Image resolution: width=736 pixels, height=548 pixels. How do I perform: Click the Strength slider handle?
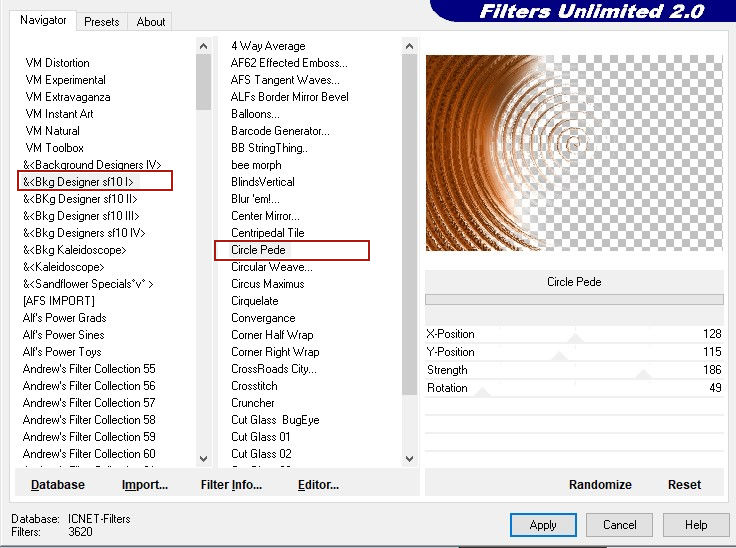[x=642, y=375]
